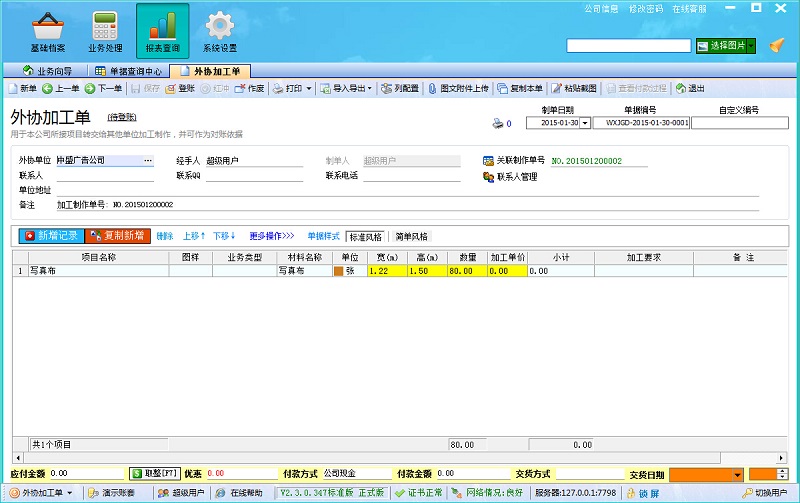Click the orange 交货日期 color field

pos(705,473)
